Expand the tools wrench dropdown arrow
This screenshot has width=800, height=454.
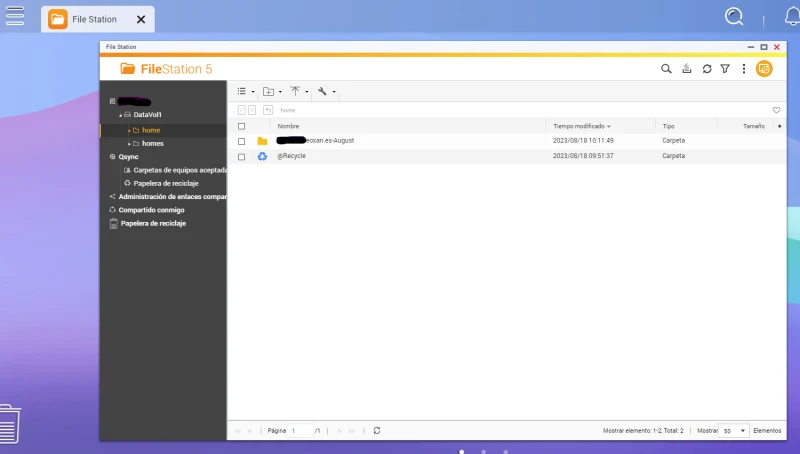334,92
